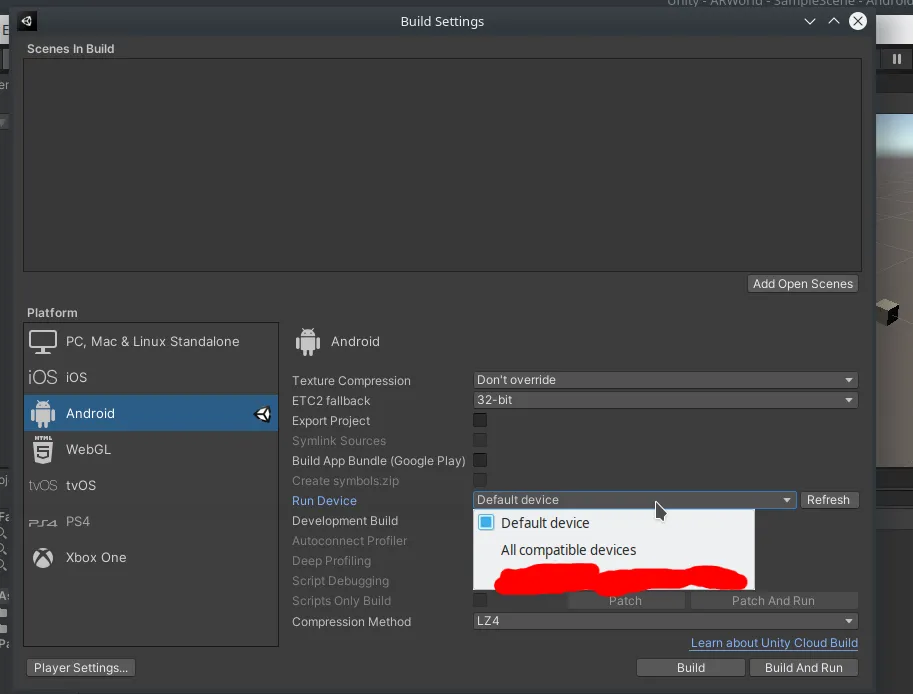Close the Build Settings window

pos(858,22)
